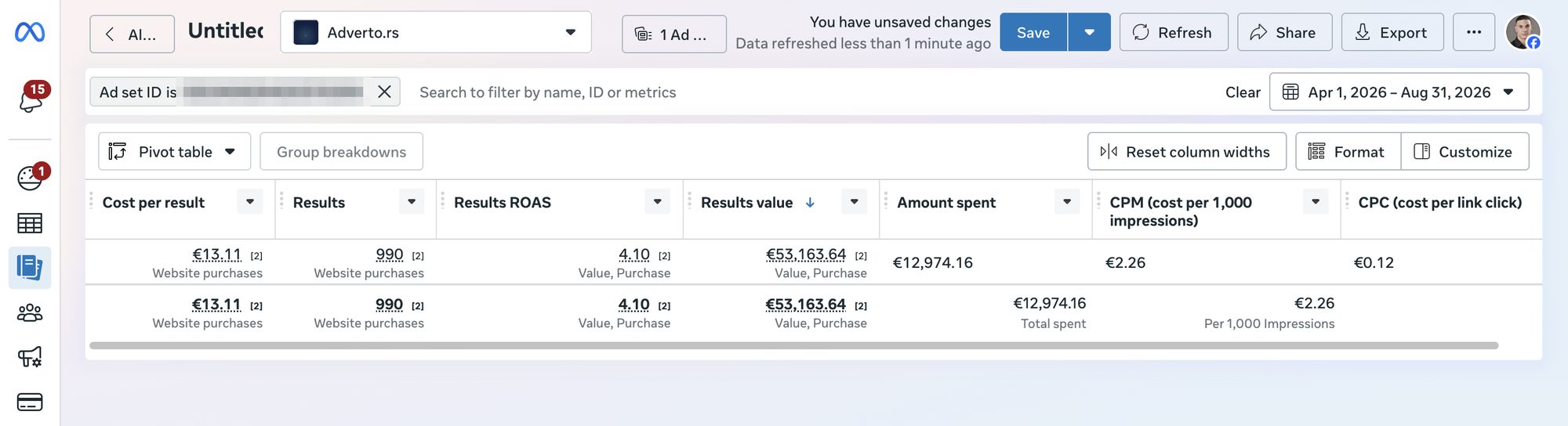Viewport: 1568px width, 426px height.
Task: Open the Adverto.rs account dropdown
Action: (436, 32)
